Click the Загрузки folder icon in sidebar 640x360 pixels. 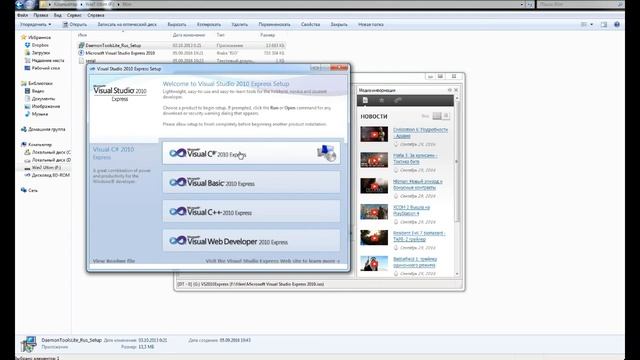click(27, 53)
